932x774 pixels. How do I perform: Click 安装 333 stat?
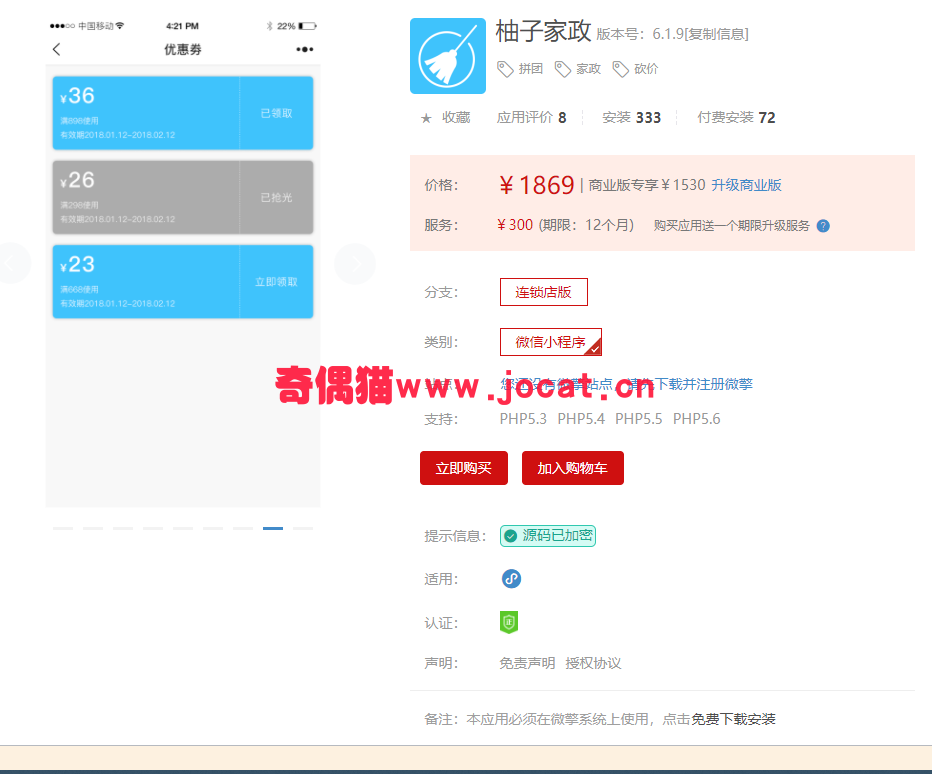pos(631,118)
